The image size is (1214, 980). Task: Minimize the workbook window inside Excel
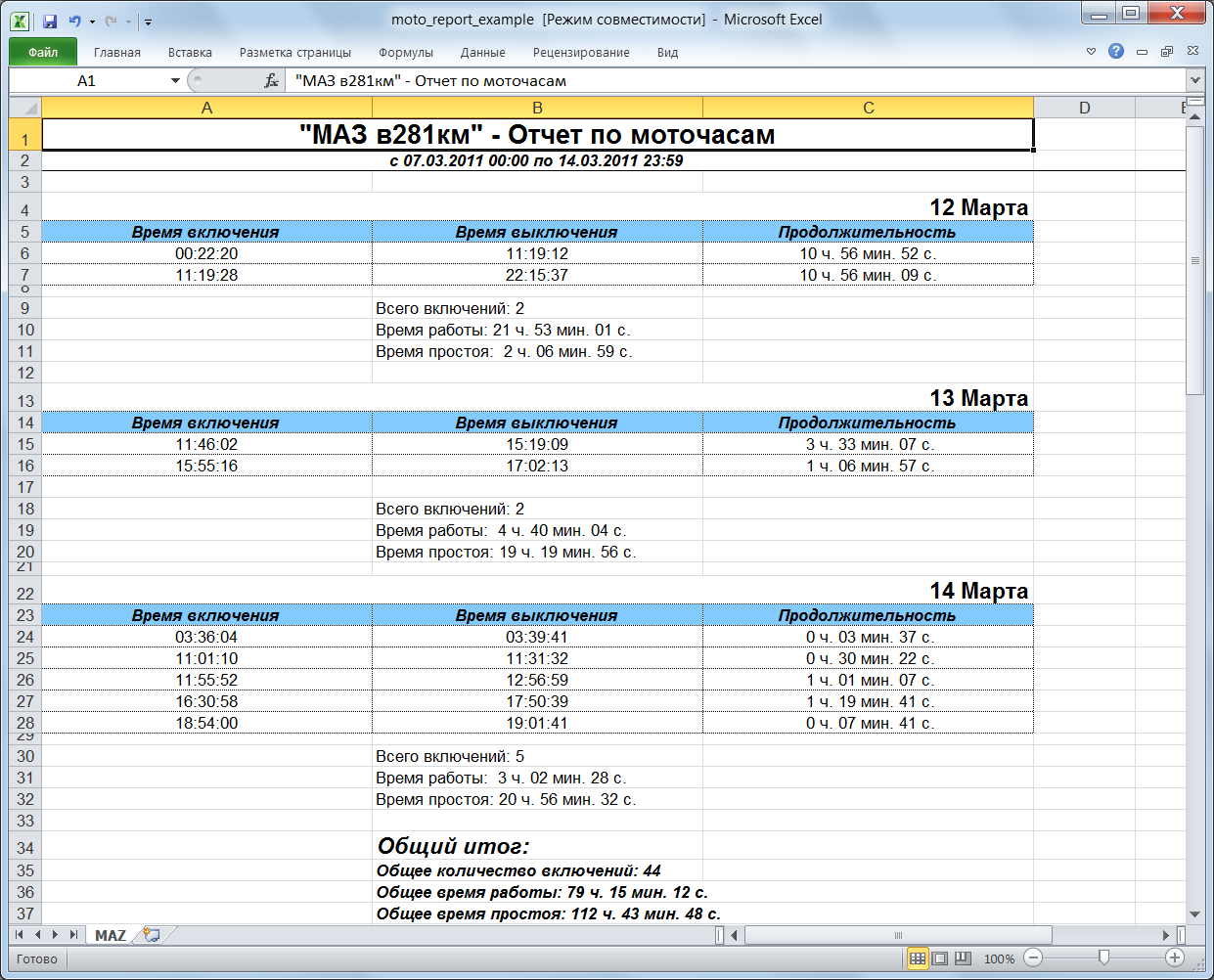(1142, 51)
